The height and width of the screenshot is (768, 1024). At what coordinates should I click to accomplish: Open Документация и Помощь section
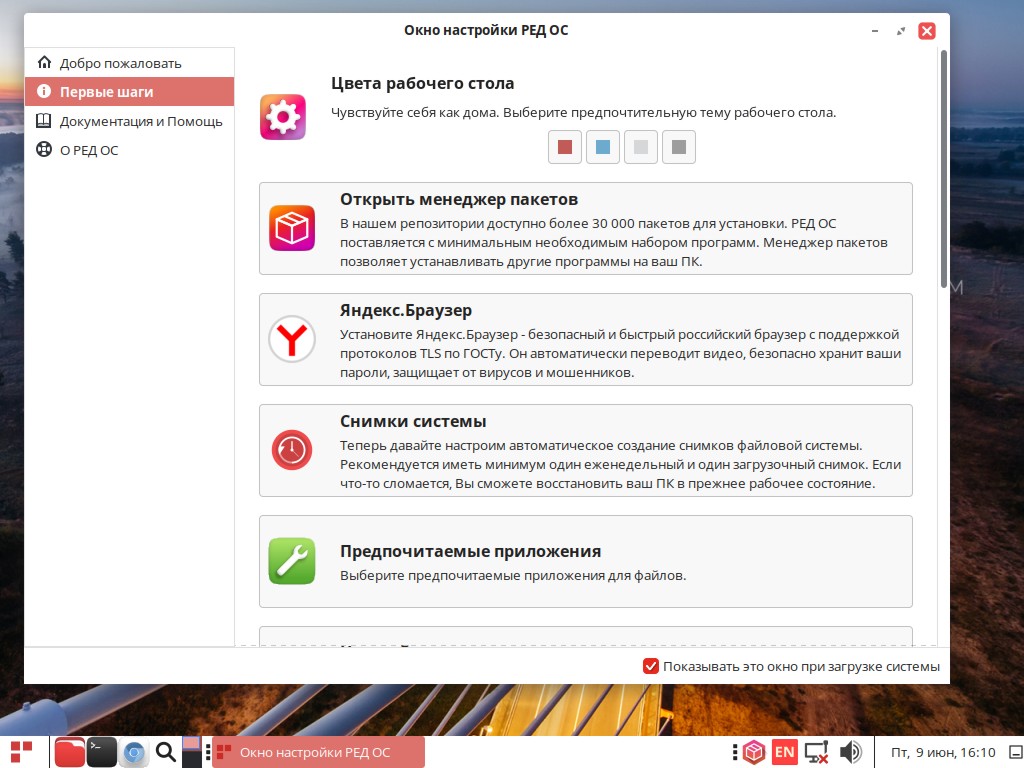129,121
